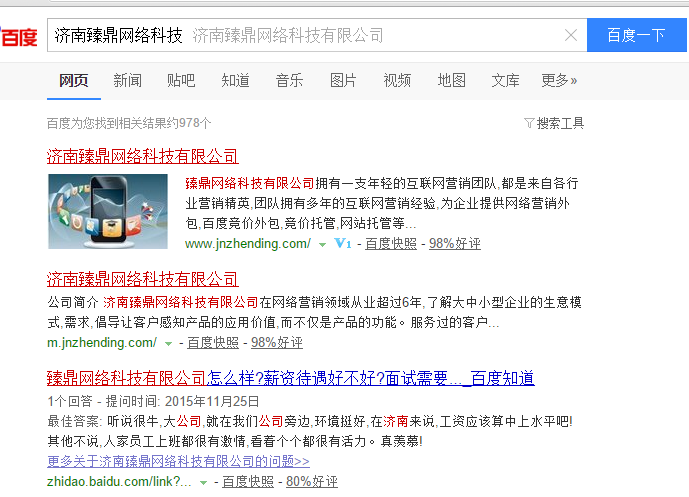Click the Baidu logo
The height and width of the screenshot is (497, 689).
[x=19, y=36]
